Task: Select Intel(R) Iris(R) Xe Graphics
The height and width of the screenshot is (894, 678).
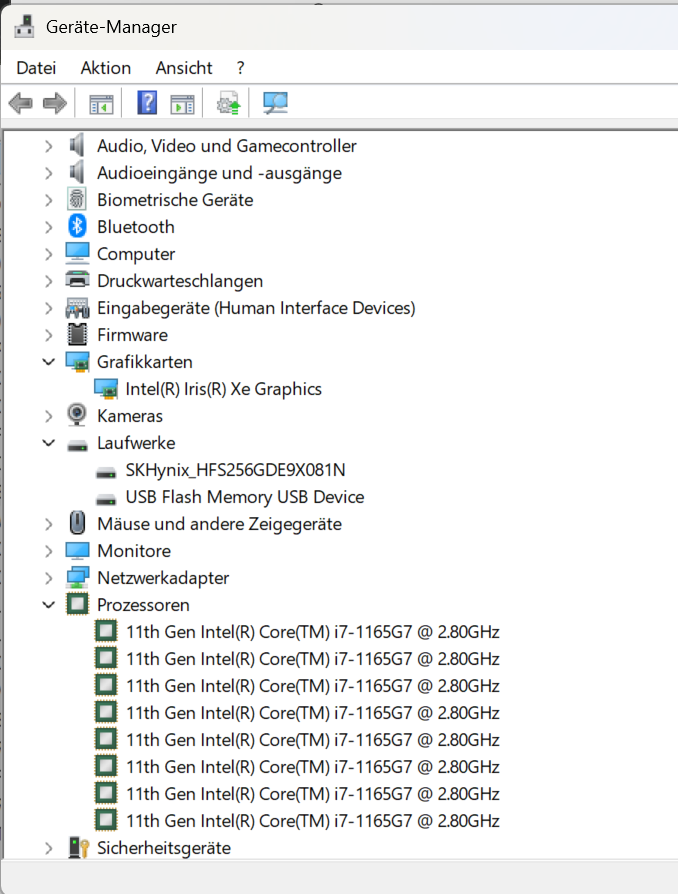Action: (224, 389)
